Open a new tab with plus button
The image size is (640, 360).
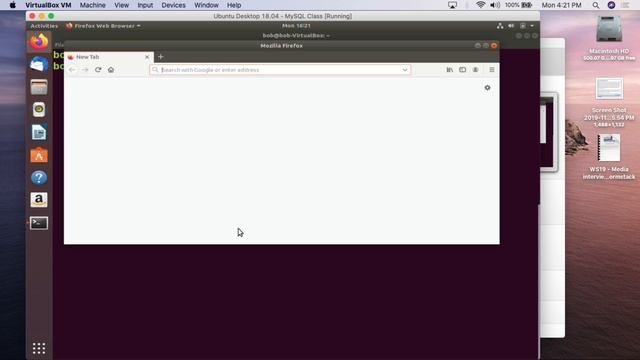[x=160, y=57]
